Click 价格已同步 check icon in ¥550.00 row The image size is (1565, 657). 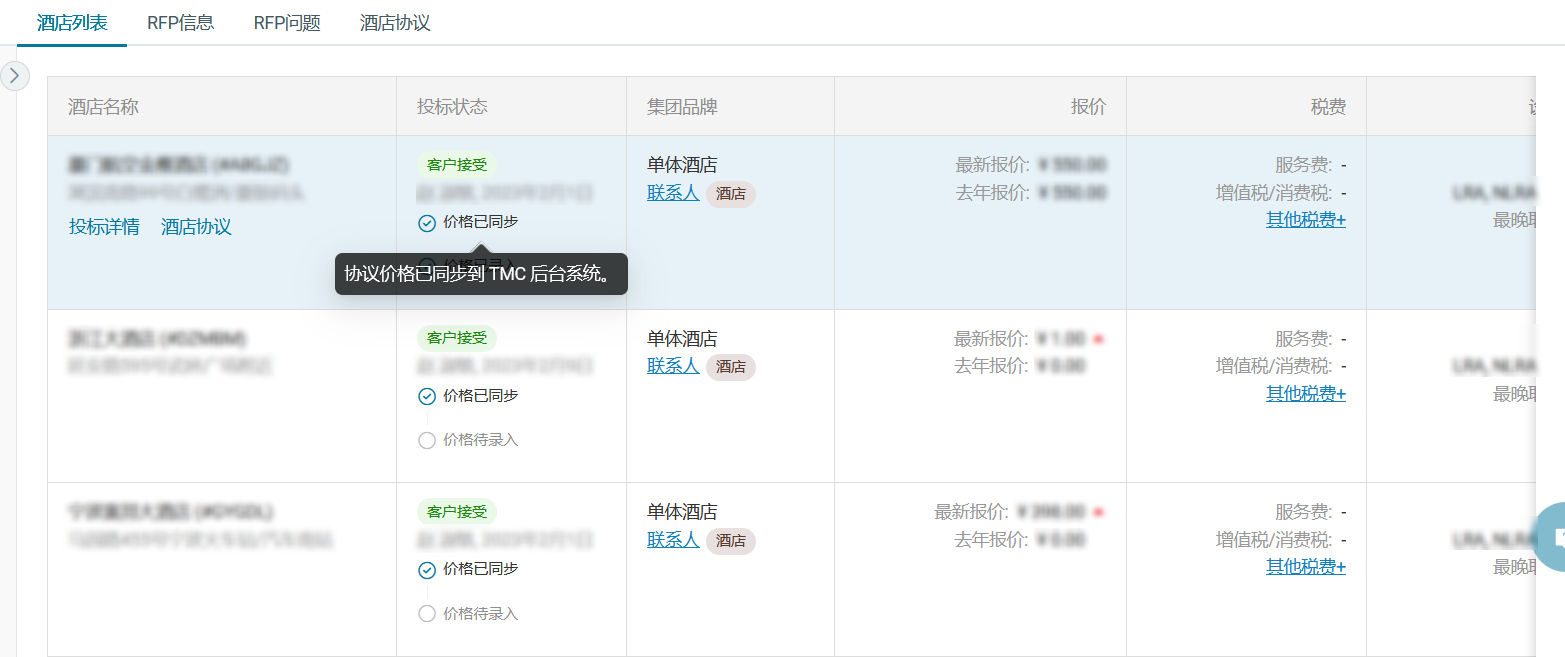(x=427, y=223)
